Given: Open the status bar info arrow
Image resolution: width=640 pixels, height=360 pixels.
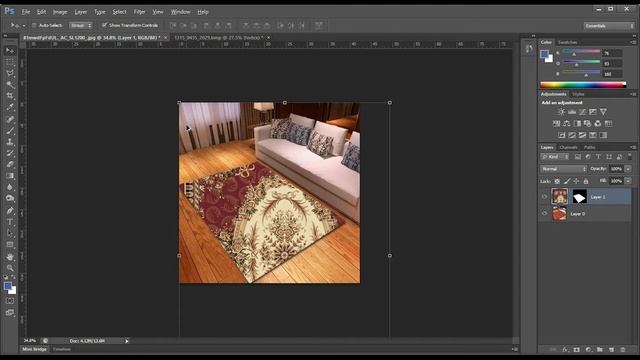Looking at the screenshot, I should 127,341.
